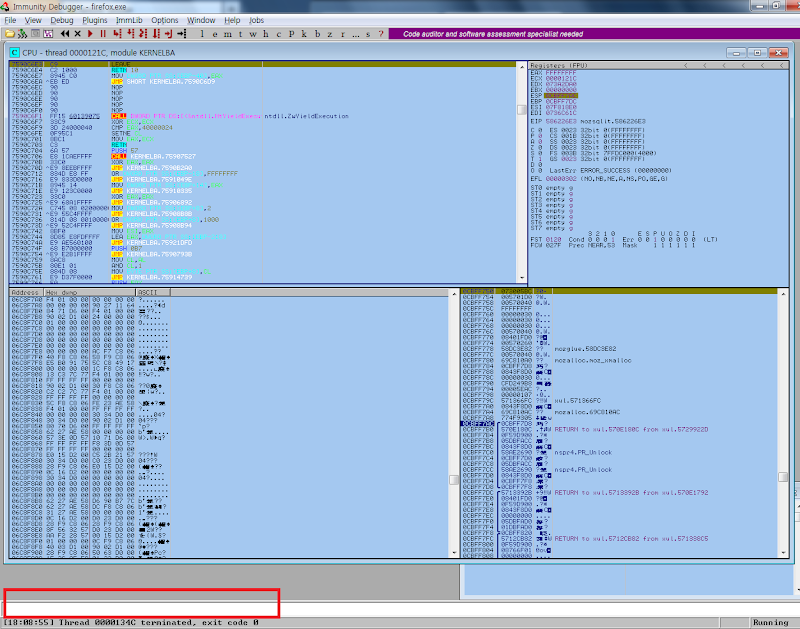Open the ImmLib menu
Screen dimensions: 800x629
pyautogui.click(x=130, y=19)
